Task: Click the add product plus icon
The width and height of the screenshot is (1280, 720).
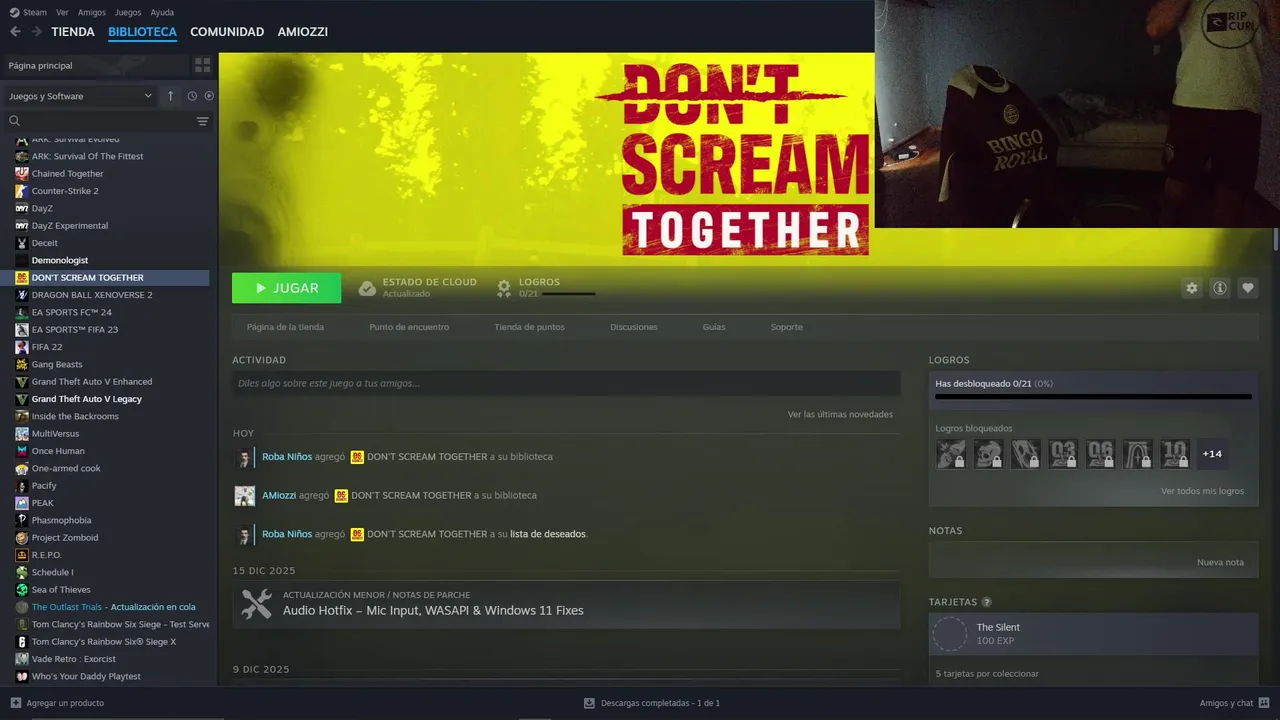Action: click(15, 703)
